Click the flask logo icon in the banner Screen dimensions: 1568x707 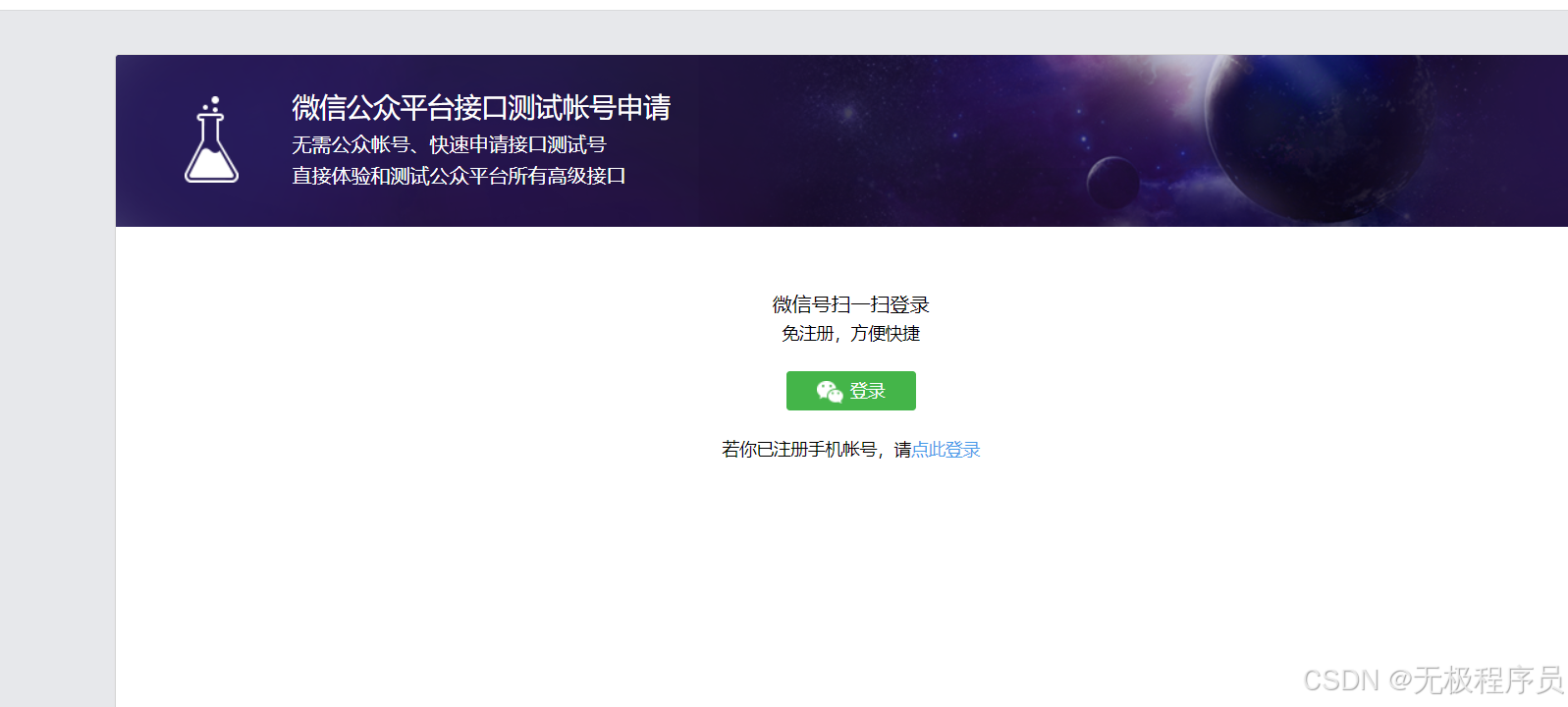pos(211,139)
